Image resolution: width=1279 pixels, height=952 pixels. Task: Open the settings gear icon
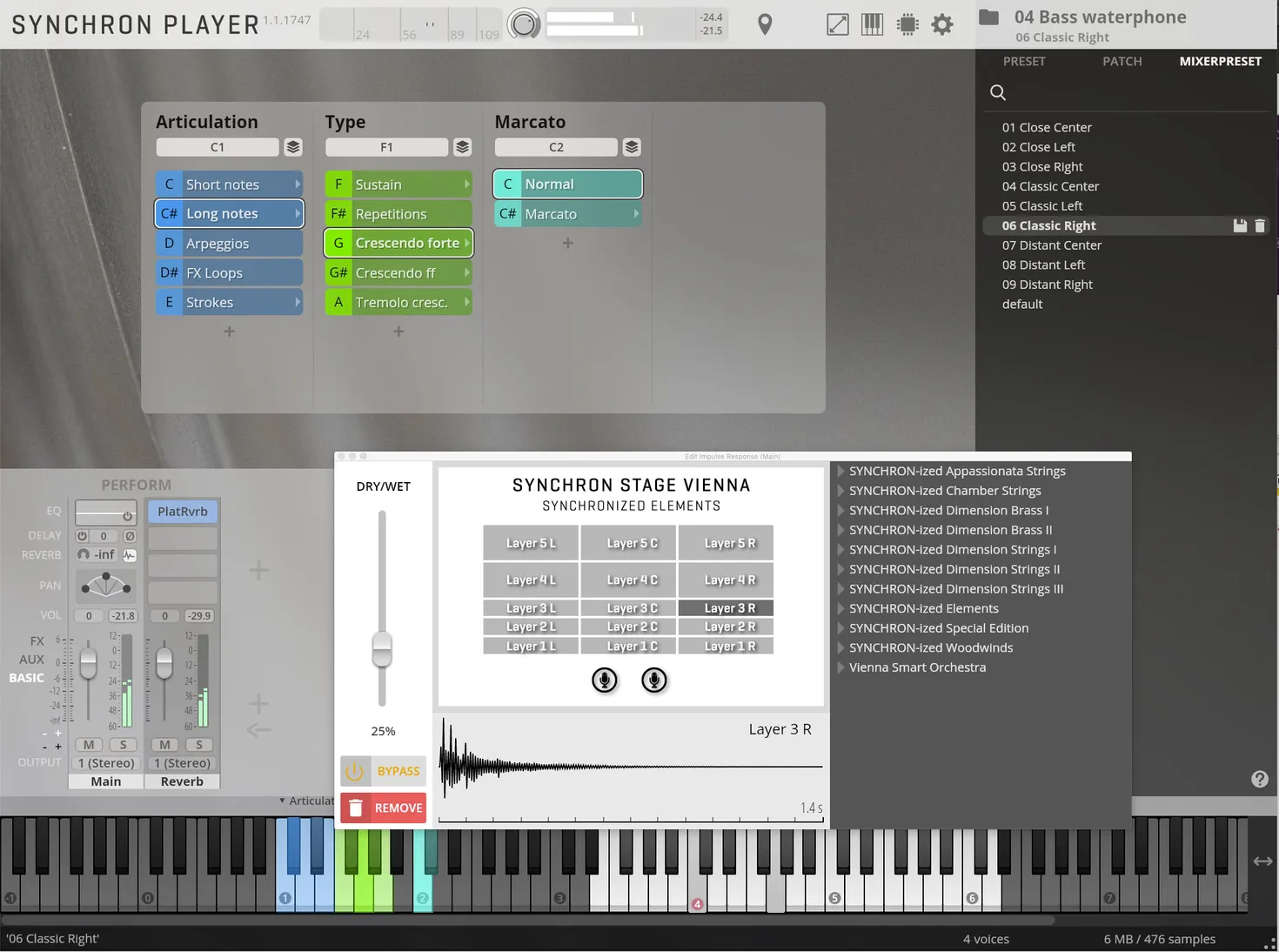[941, 24]
